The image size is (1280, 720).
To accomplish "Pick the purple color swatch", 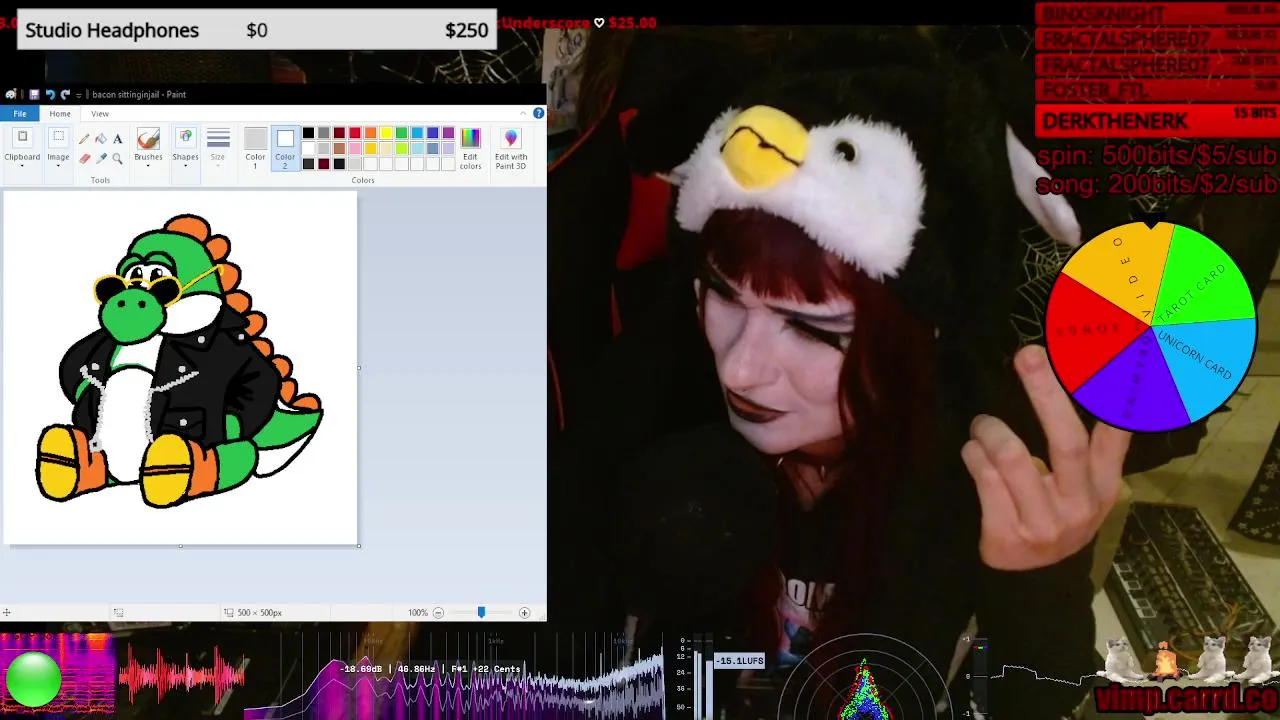I will coord(448,132).
